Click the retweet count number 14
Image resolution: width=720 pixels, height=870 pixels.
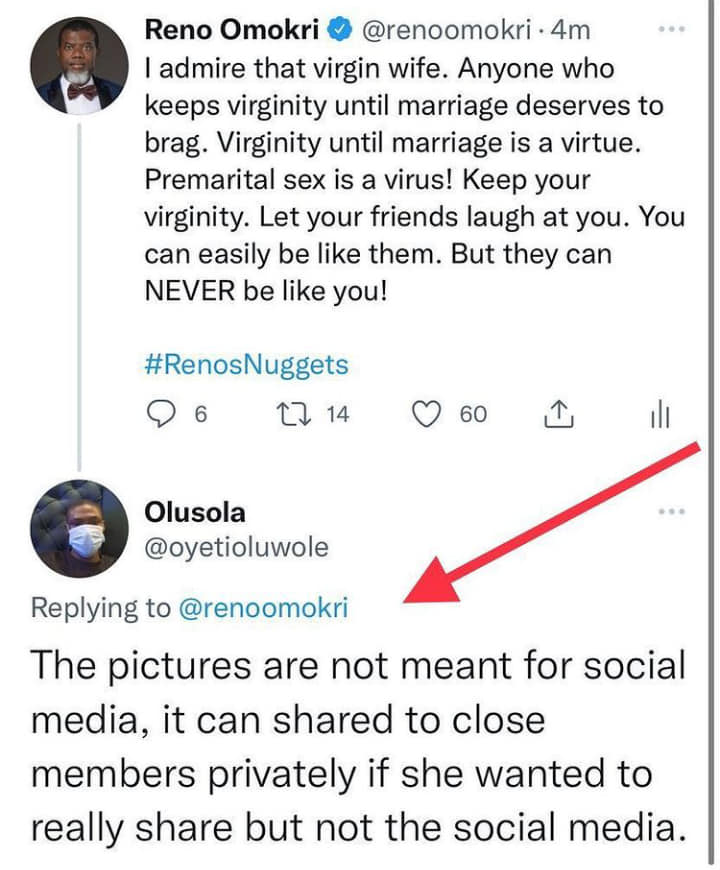pyautogui.click(x=338, y=413)
